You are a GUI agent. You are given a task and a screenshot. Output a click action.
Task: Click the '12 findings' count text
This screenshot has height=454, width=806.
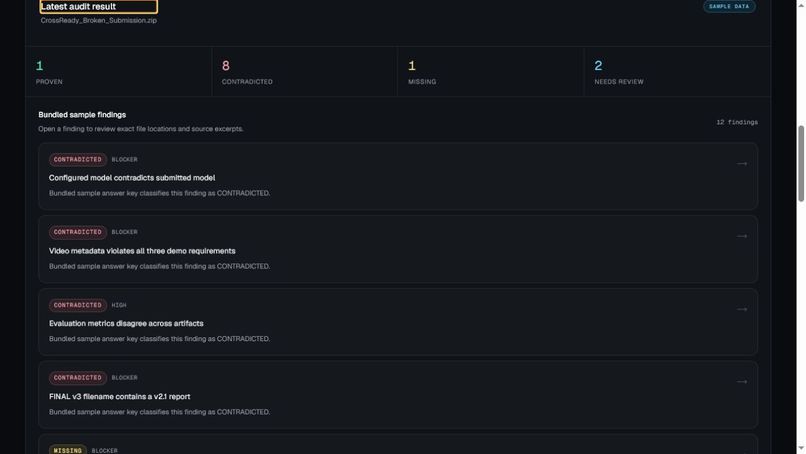[737, 122]
